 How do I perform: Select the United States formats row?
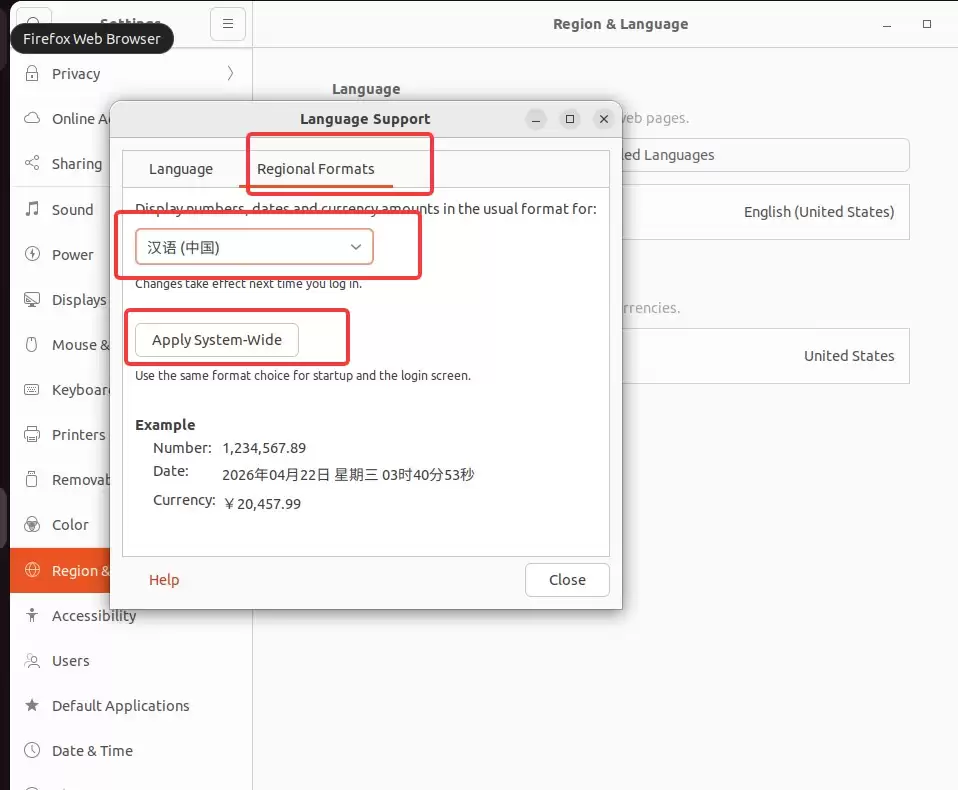coord(766,356)
